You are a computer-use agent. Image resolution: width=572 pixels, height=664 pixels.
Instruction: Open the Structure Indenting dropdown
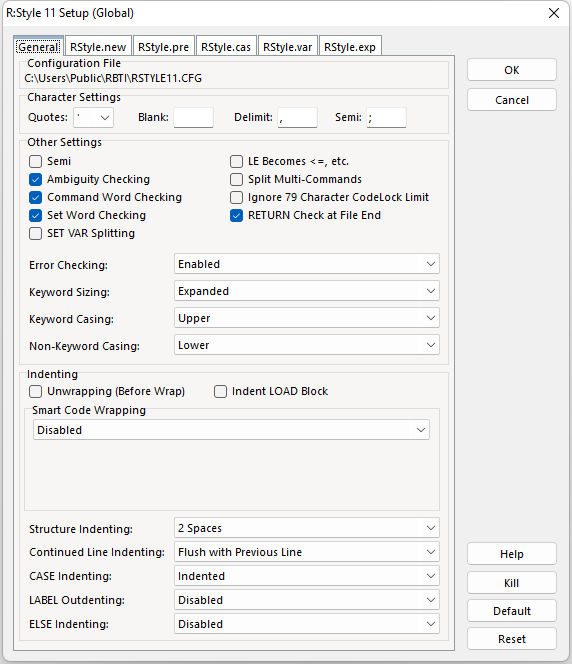(307, 528)
